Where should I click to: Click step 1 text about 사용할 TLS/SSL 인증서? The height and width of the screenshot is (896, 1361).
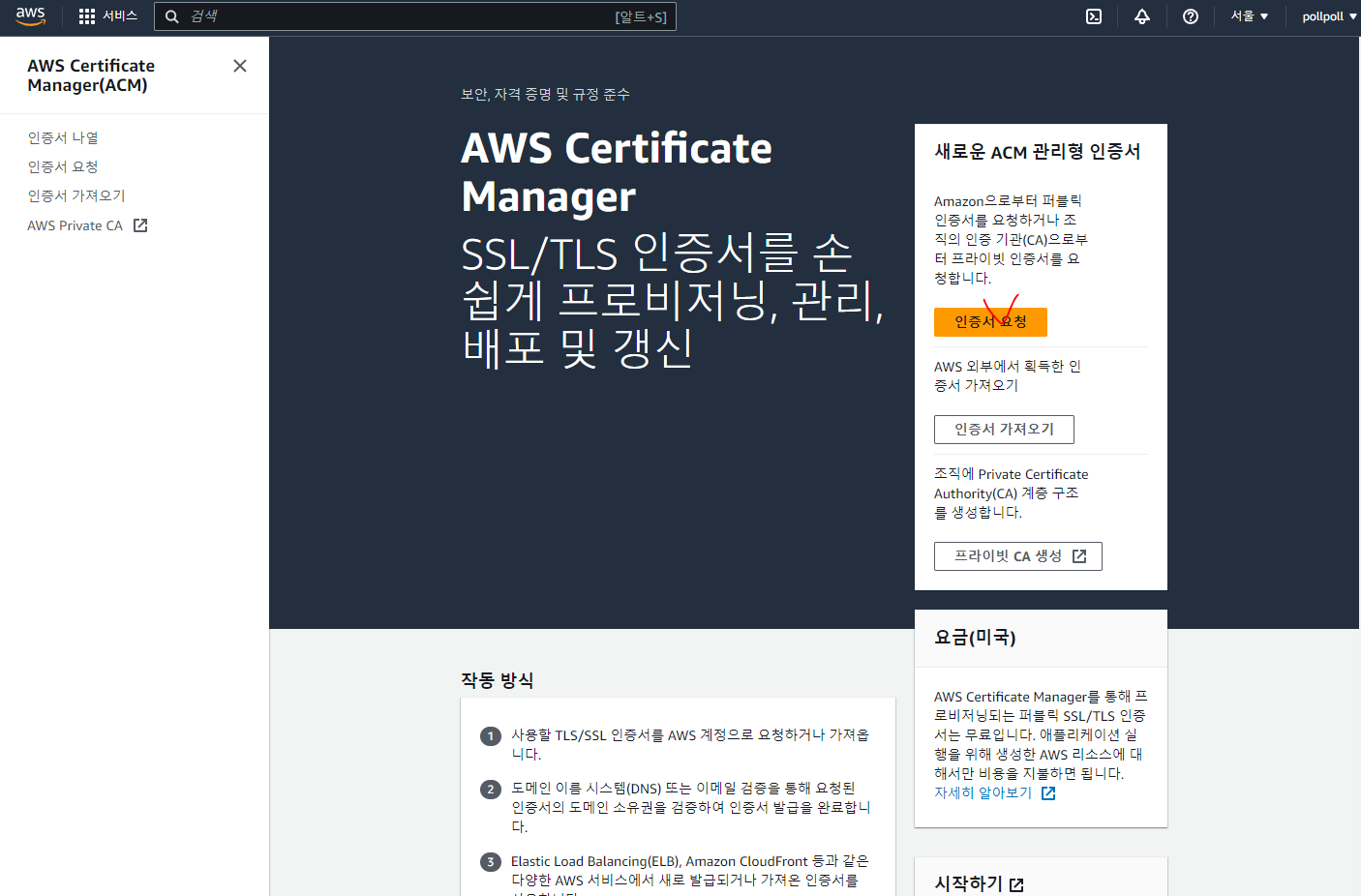[690, 745]
